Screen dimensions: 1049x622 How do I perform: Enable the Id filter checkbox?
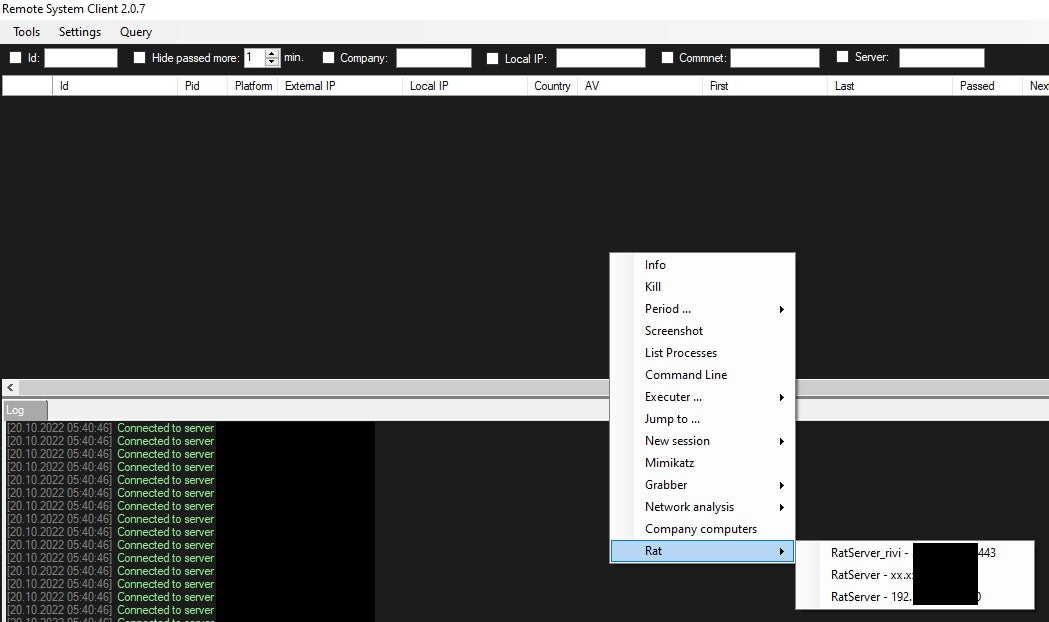point(15,58)
